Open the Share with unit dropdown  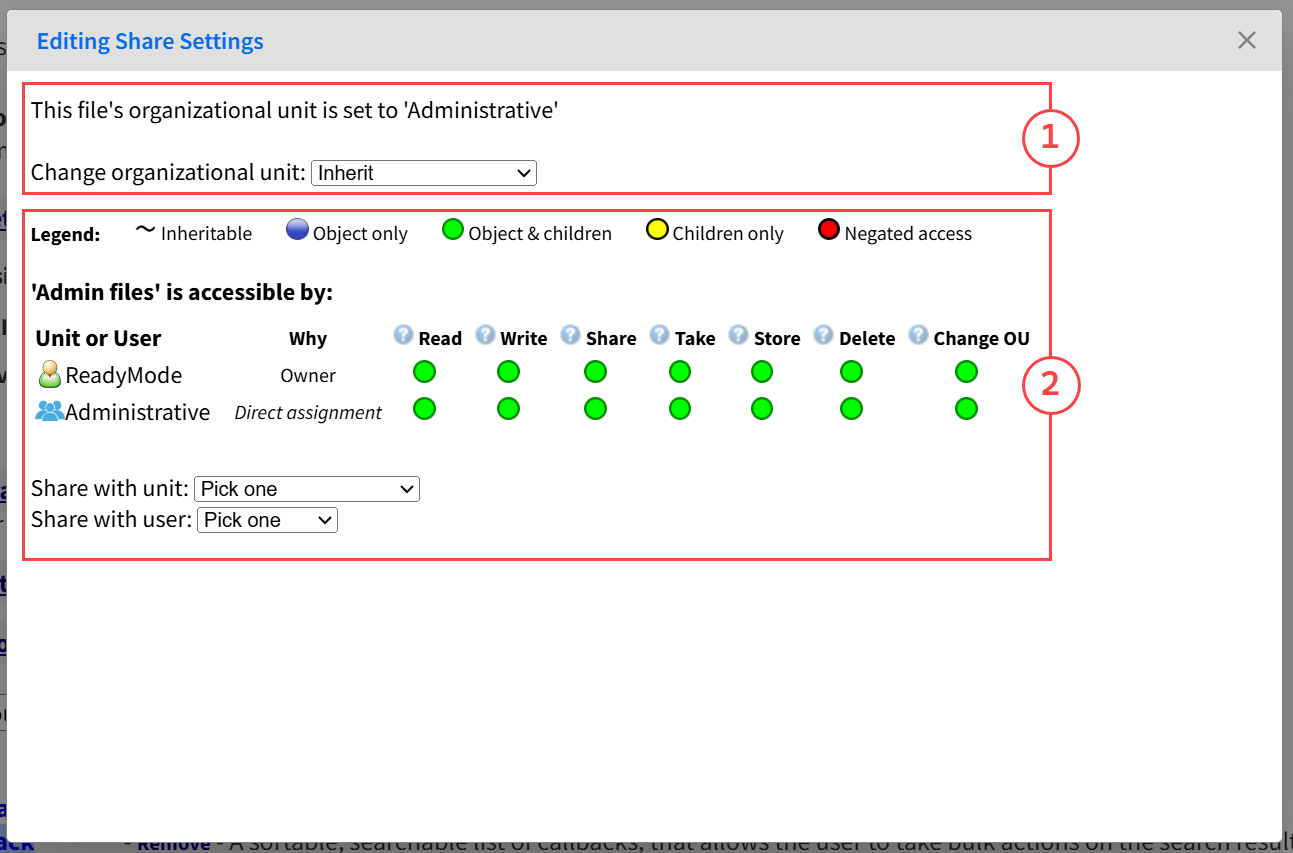pyautogui.click(x=306, y=489)
